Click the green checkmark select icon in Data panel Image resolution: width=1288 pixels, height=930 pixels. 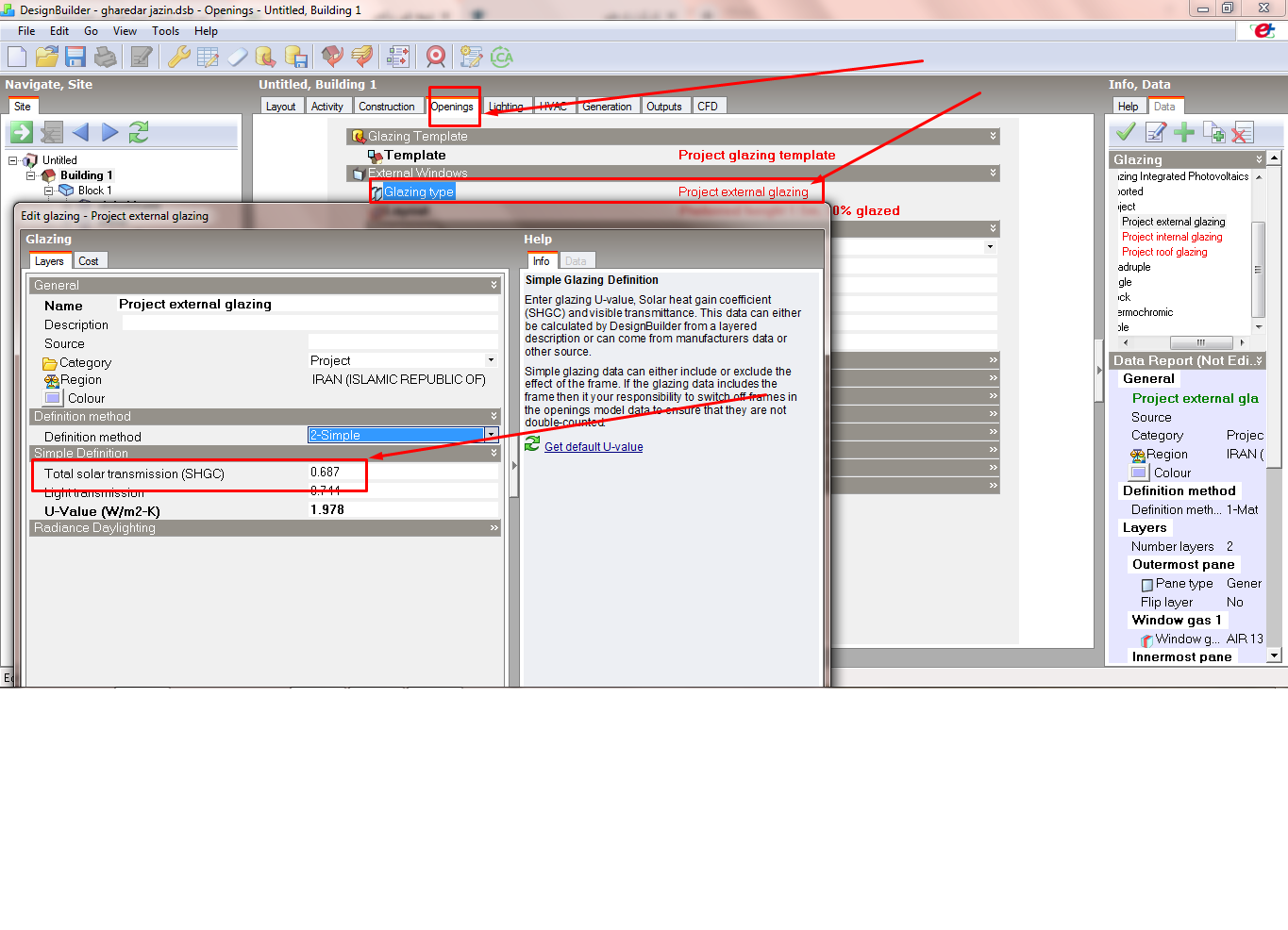(1126, 132)
